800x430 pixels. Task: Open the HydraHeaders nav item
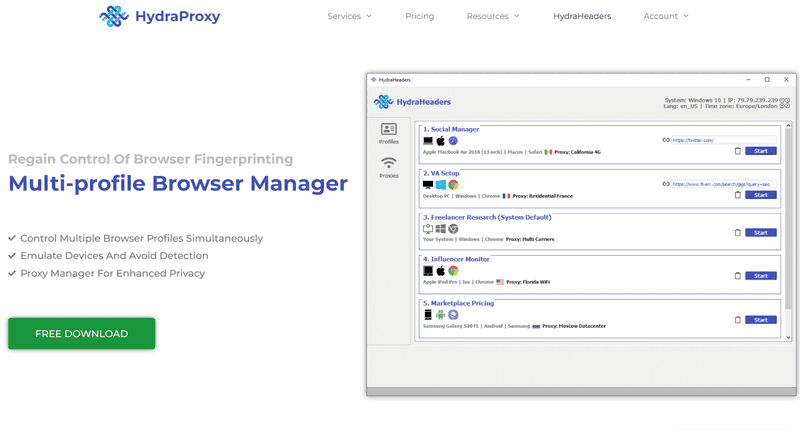(x=582, y=16)
